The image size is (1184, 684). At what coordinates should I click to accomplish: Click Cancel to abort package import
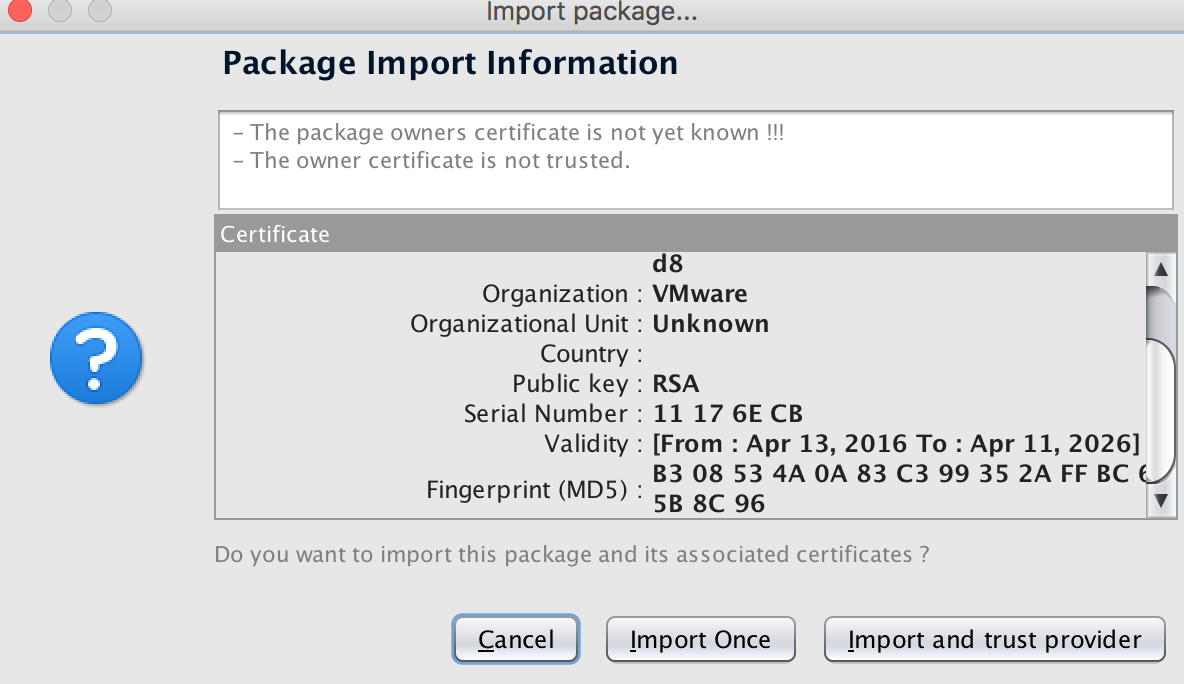pyautogui.click(x=516, y=640)
